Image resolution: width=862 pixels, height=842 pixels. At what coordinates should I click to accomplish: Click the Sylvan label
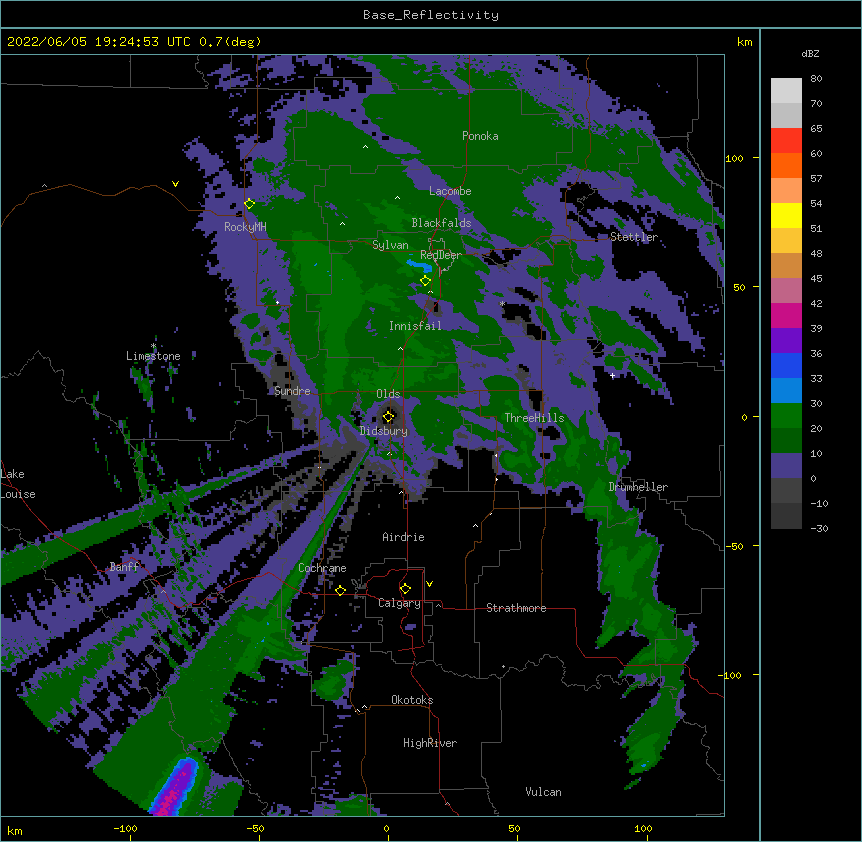click(x=390, y=245)
